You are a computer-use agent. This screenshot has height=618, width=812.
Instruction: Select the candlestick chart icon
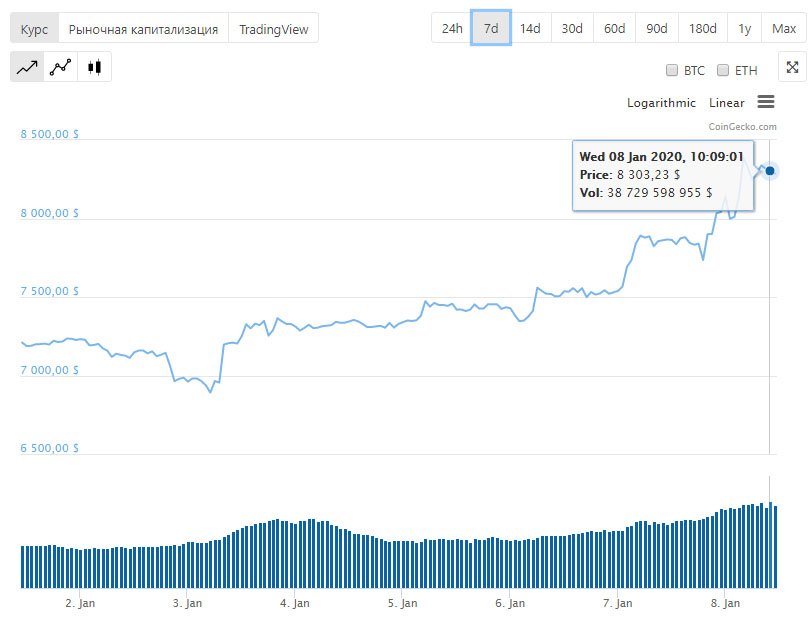pos(95,68)
